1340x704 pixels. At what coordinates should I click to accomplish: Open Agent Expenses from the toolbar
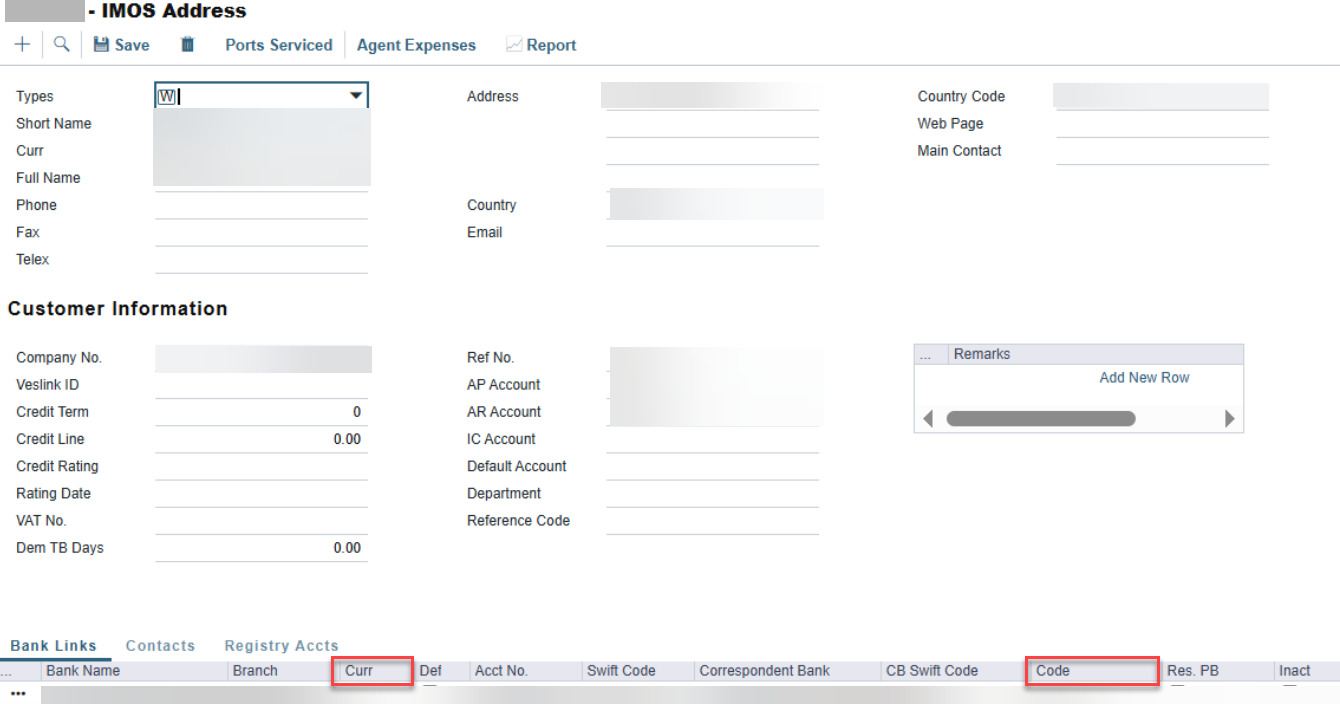tap(416, 45)
